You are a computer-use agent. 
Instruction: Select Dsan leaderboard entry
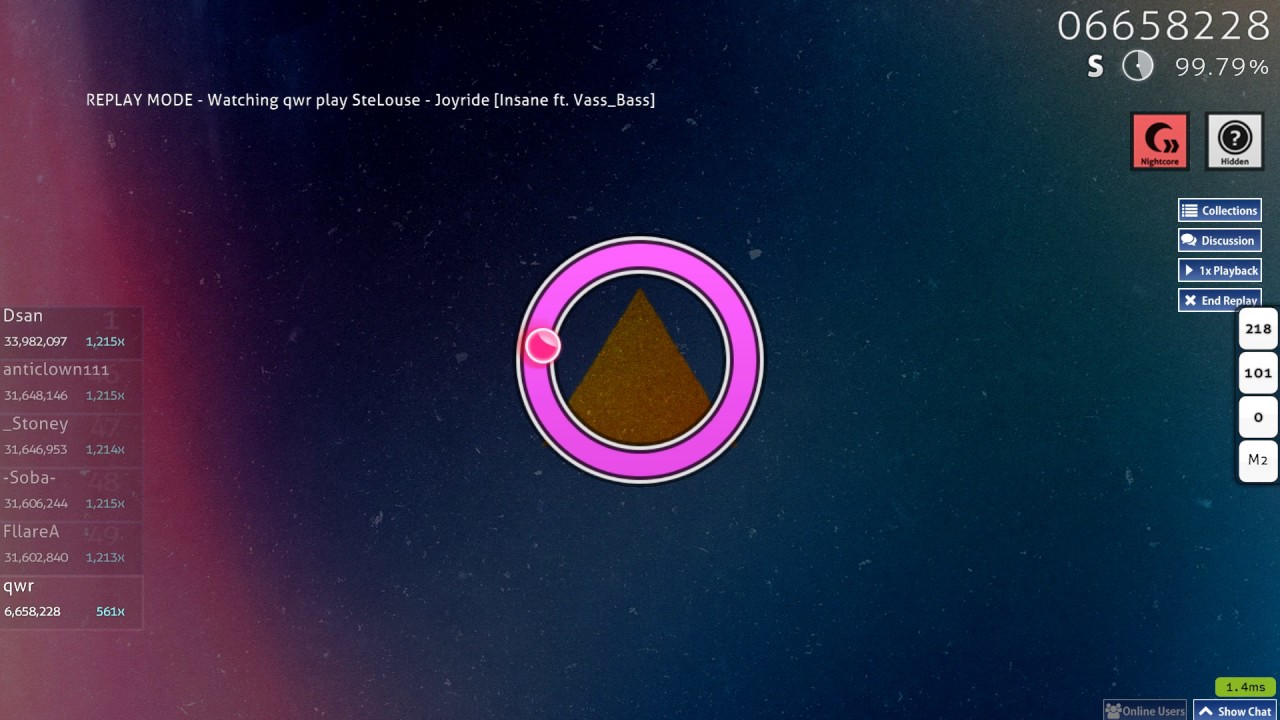(72, 333)
